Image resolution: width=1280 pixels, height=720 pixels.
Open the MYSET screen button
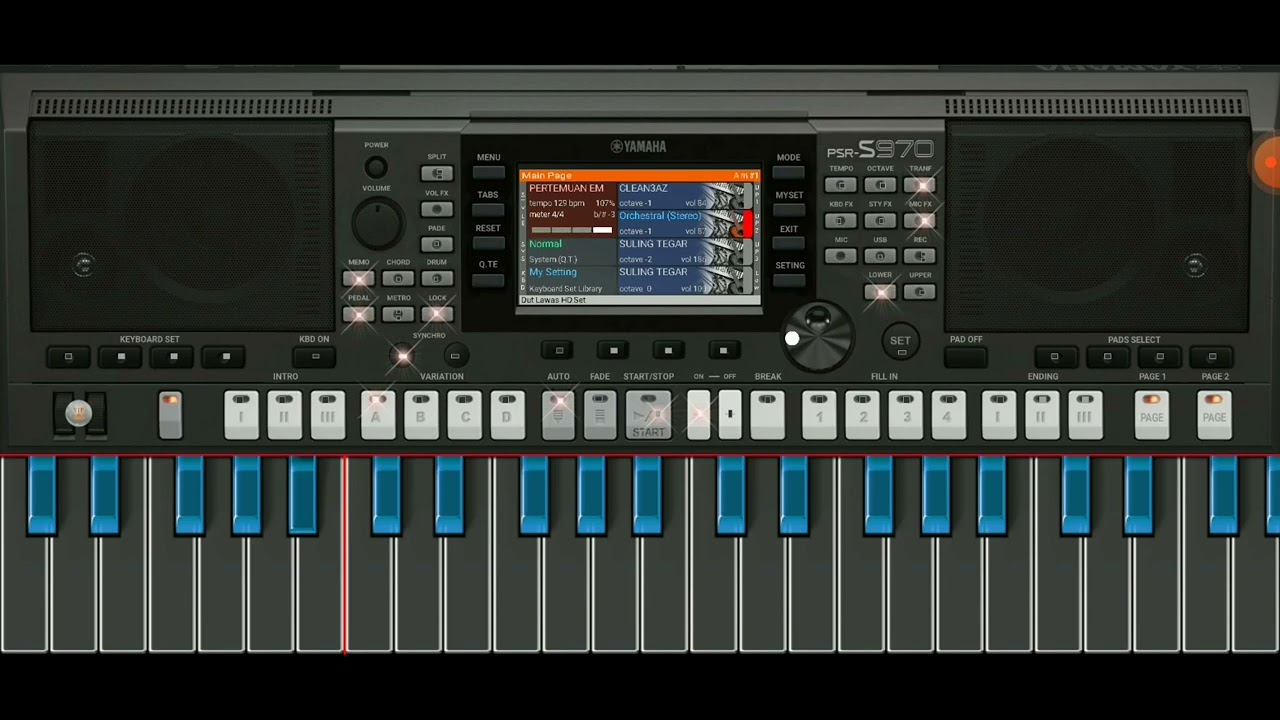(789, 210)
